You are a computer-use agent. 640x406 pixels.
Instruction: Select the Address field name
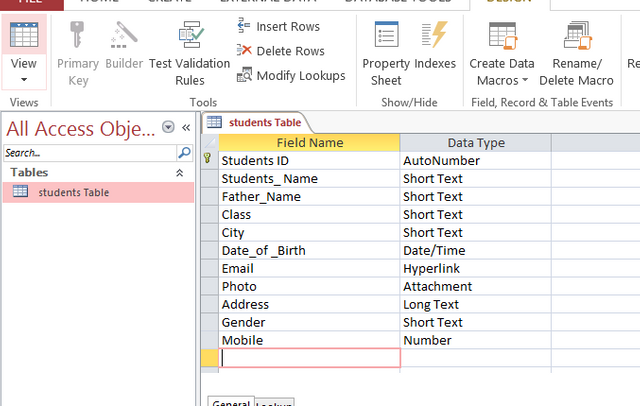coord(309,304)
